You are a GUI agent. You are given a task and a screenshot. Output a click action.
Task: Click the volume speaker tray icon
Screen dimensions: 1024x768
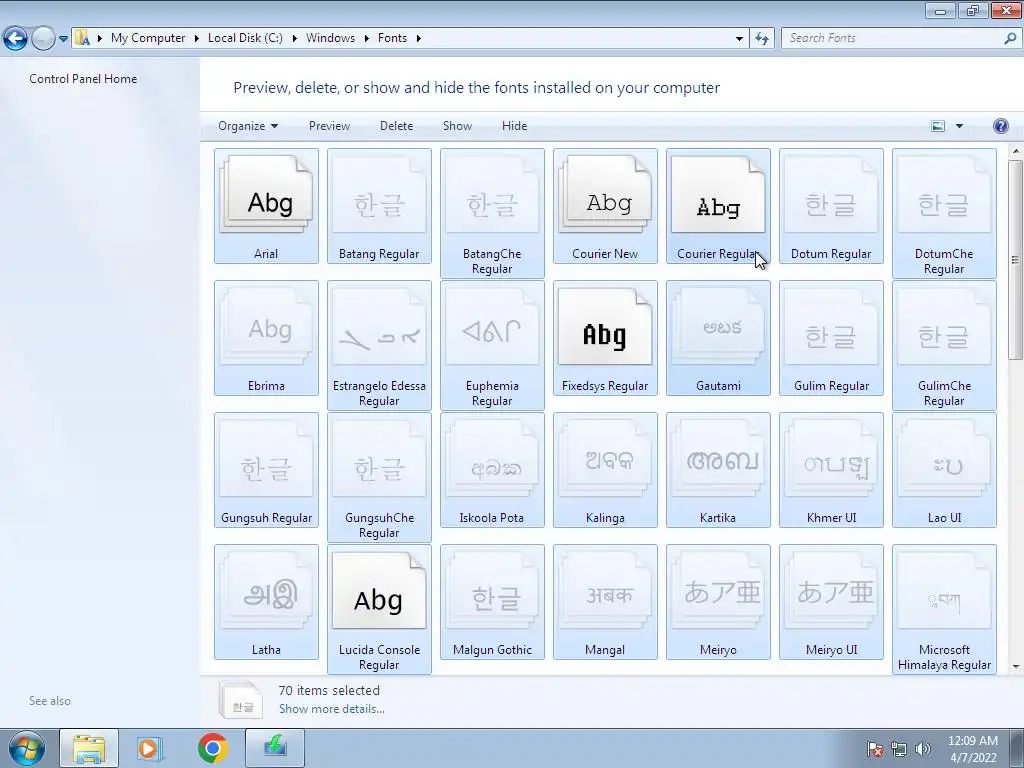pyautogui.click(x=923, y=749)
